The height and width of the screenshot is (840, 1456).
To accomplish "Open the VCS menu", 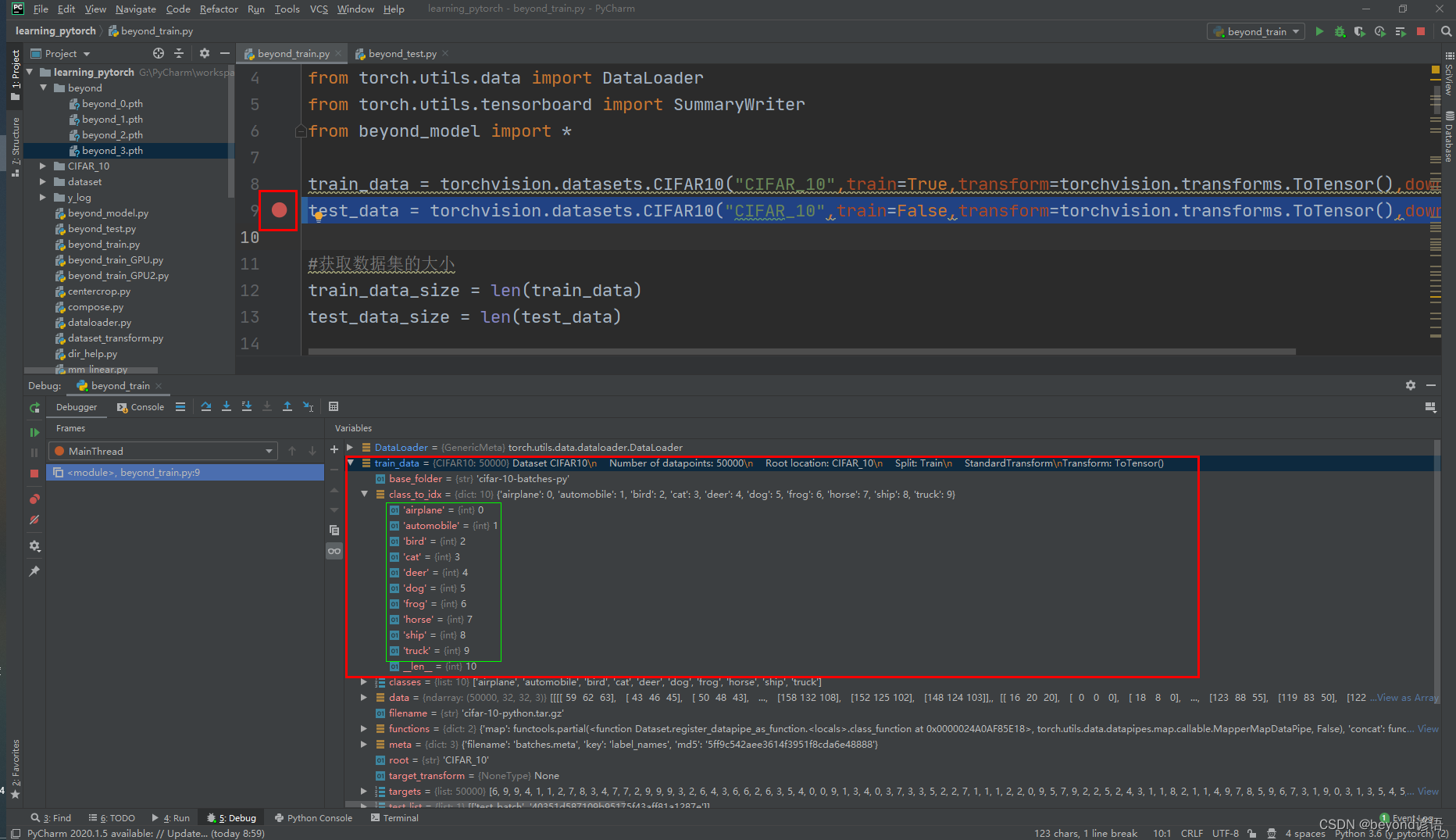I will [x=319, y=9].
